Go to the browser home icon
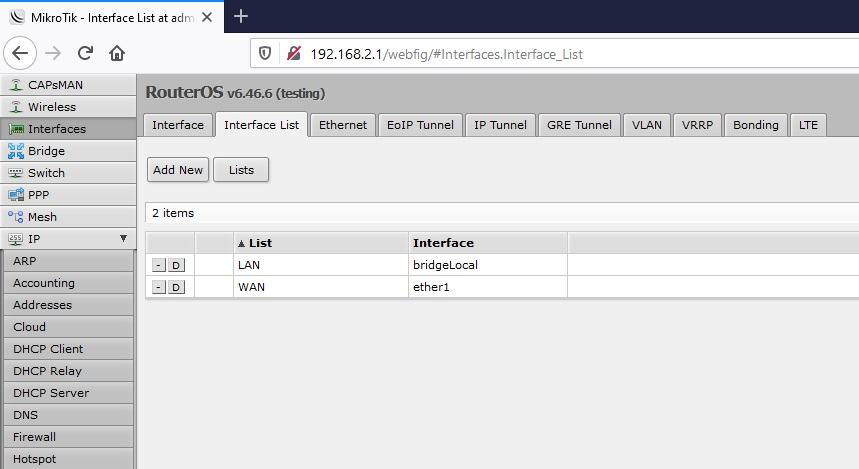The width and height of the screenshot is (859, 469). [117, 53]
